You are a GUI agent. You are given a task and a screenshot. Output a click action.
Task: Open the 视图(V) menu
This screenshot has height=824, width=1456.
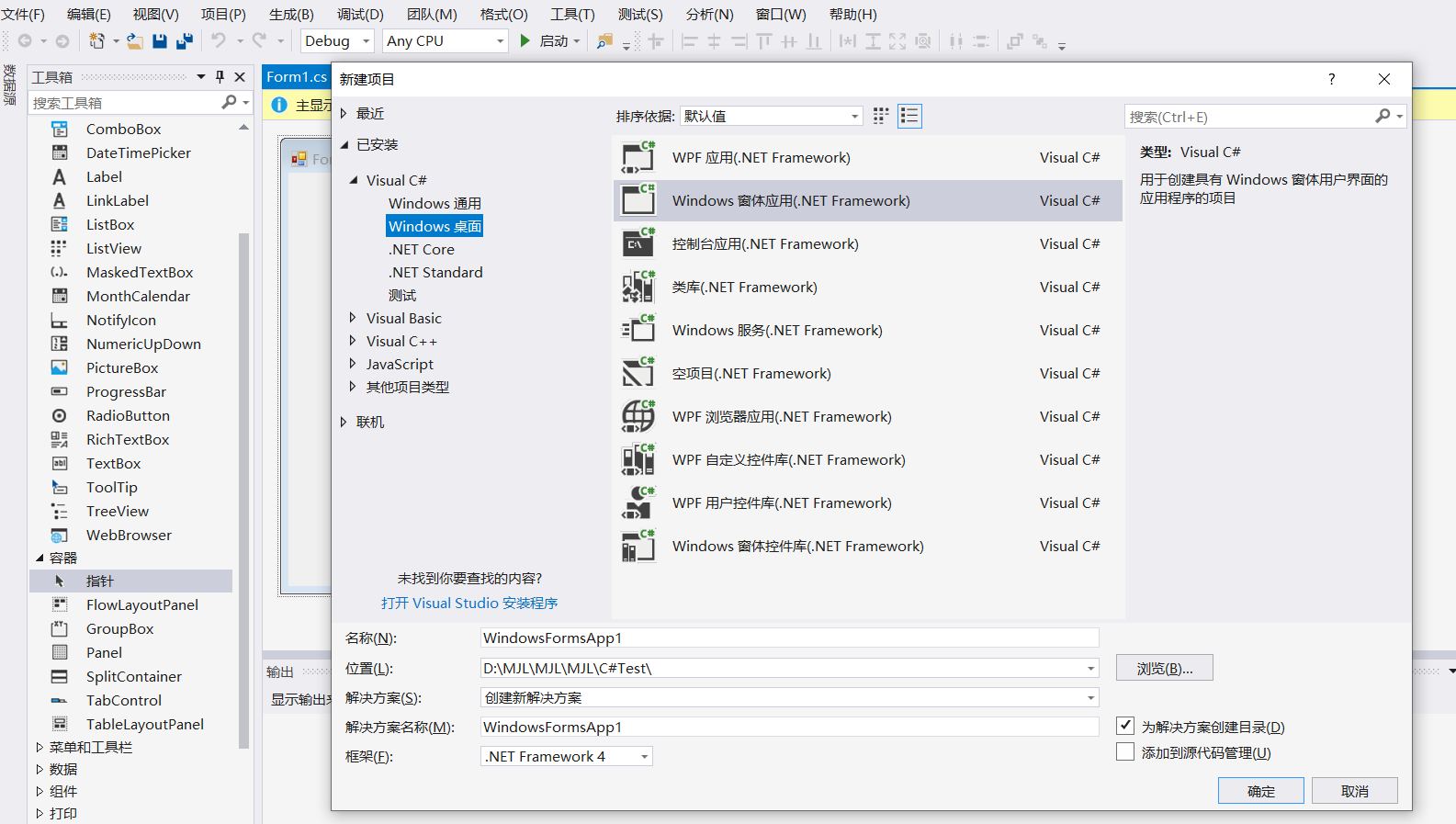[x=156, y=14]
